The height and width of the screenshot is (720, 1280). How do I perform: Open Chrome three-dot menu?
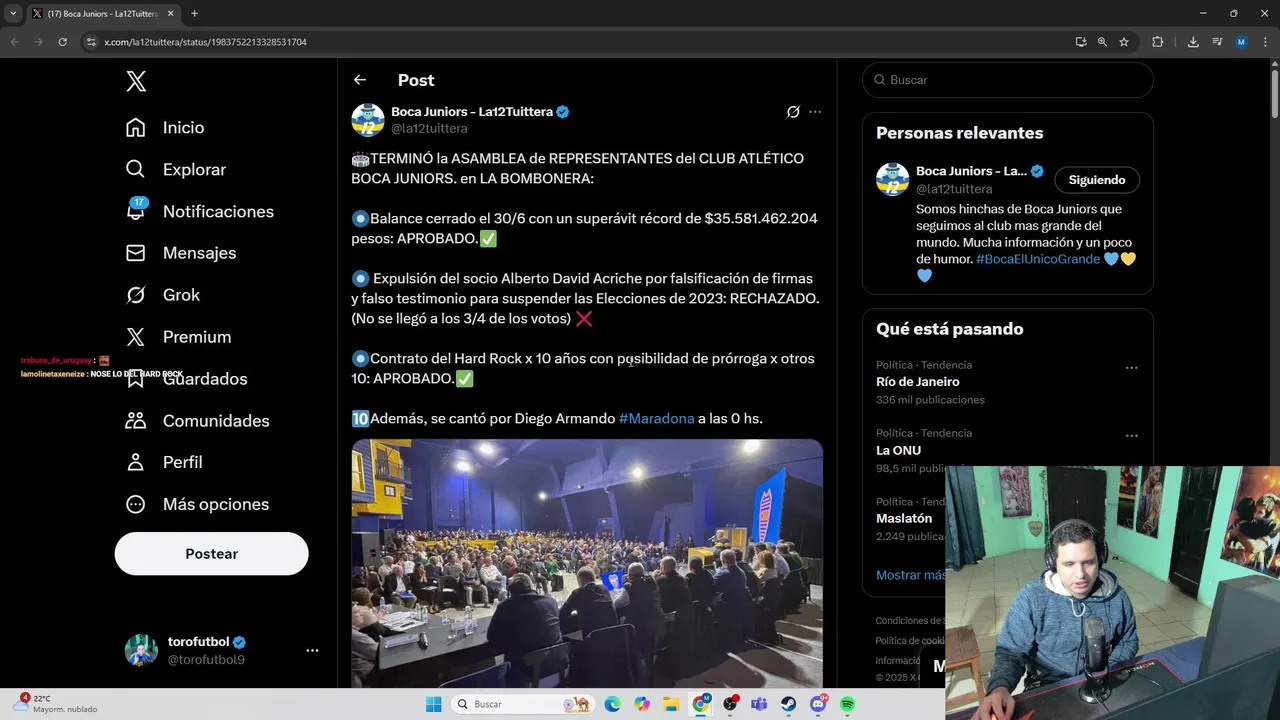(x=1264, y=42)
